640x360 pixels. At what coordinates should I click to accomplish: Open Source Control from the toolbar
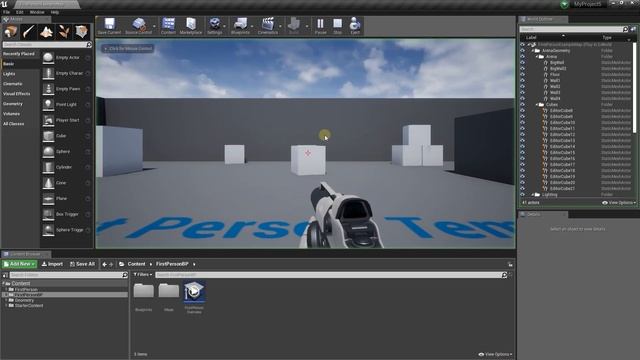(139, 26)
